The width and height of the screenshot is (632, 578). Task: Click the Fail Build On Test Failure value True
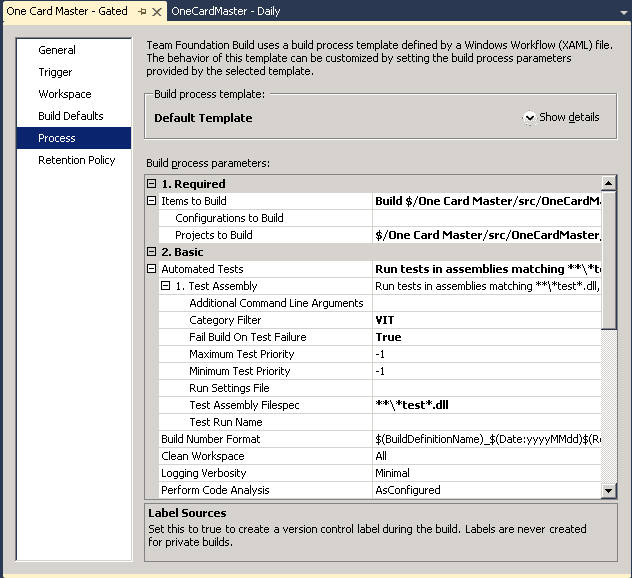(388, 337)
